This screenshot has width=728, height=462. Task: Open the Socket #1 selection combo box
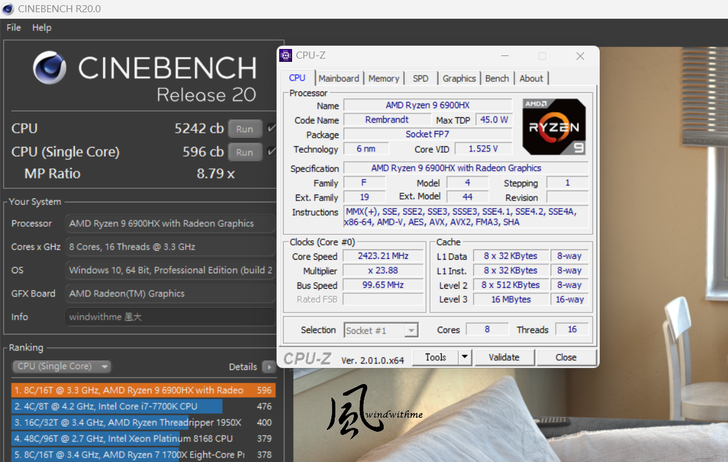(380, 330)
